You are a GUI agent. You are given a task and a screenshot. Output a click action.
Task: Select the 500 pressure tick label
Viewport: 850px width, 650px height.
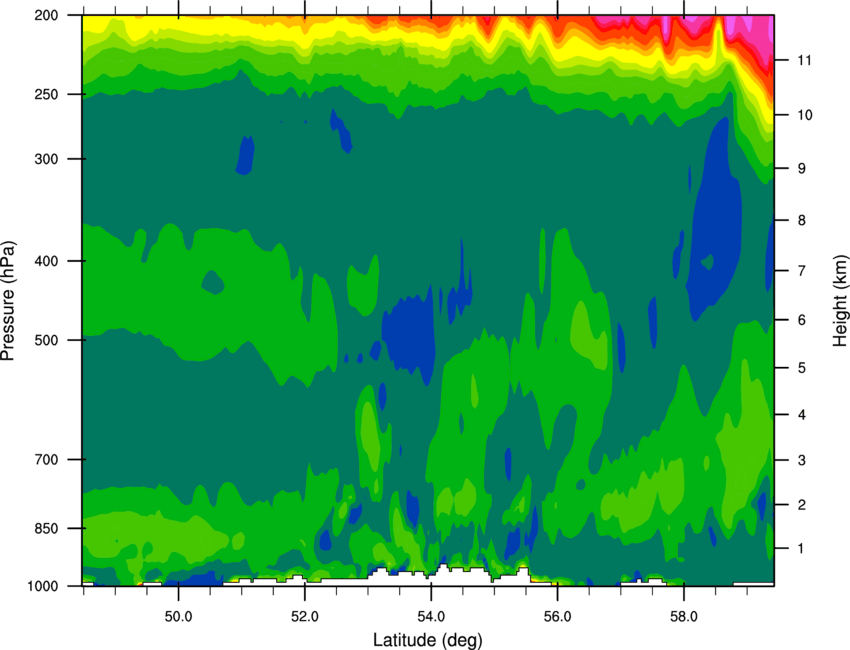[x=46, y=340]
